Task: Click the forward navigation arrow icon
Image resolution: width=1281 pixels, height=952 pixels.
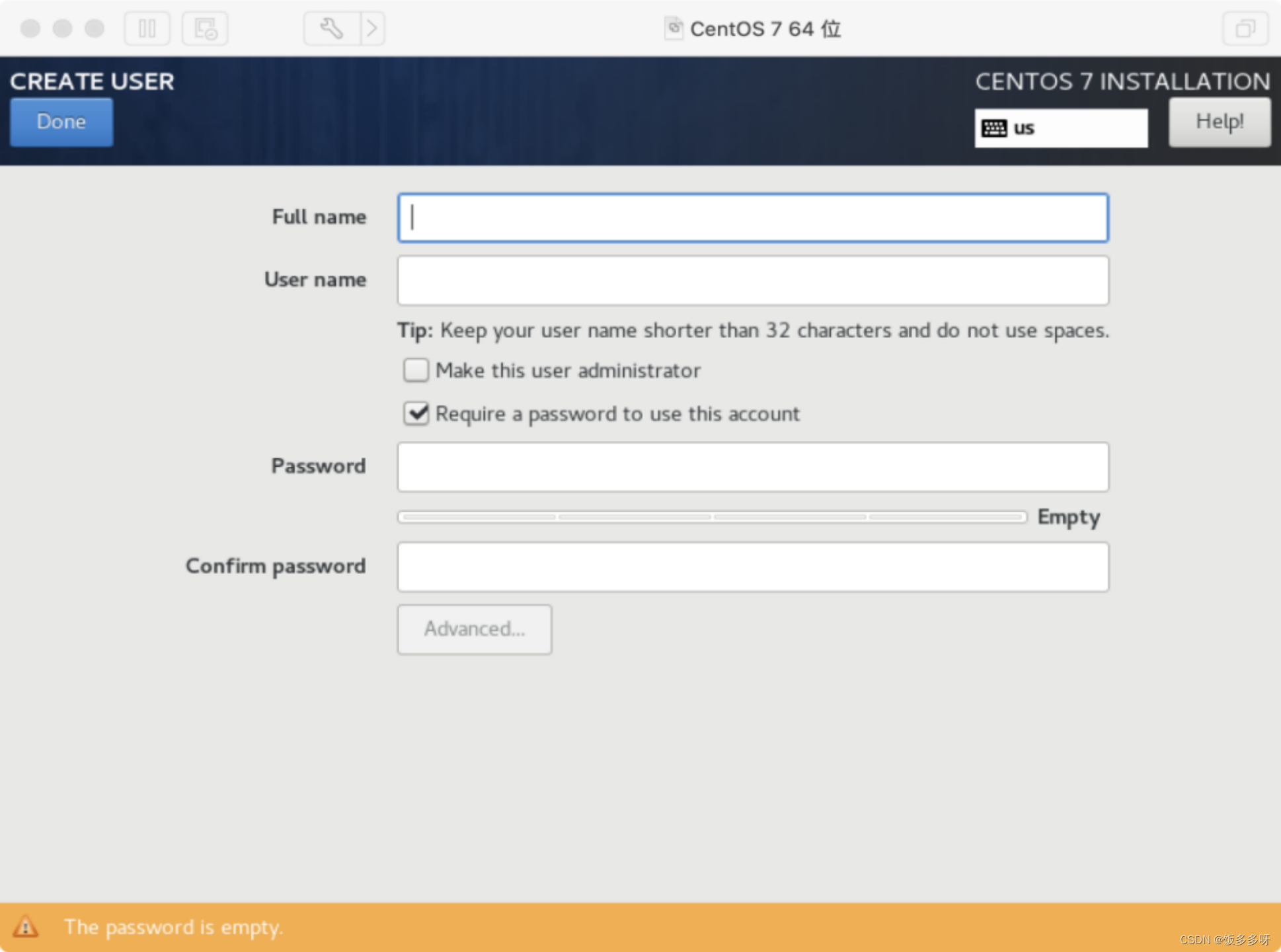Action: [x=372, y=27]
